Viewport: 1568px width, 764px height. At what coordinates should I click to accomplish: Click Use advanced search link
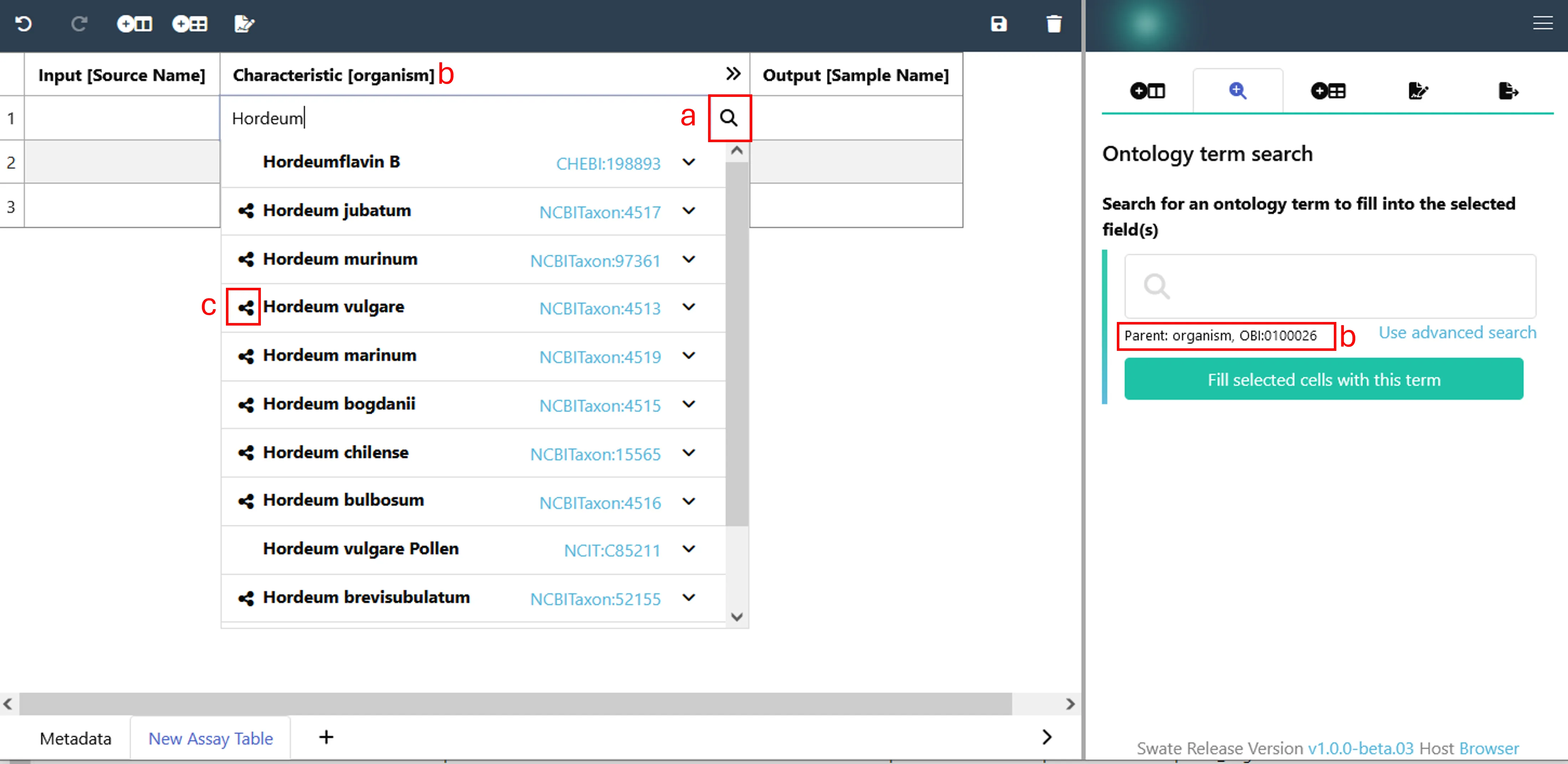pos(1457,333)
